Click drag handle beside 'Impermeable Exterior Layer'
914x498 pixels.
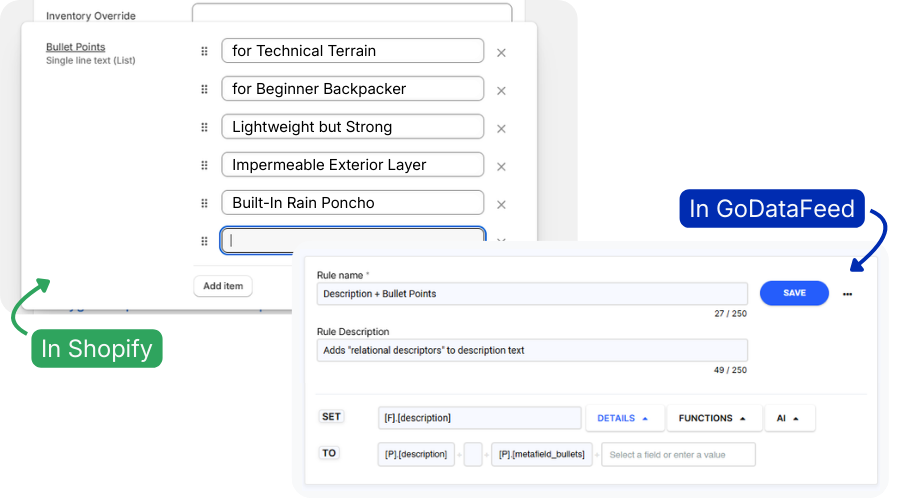(x=204, y=165)
